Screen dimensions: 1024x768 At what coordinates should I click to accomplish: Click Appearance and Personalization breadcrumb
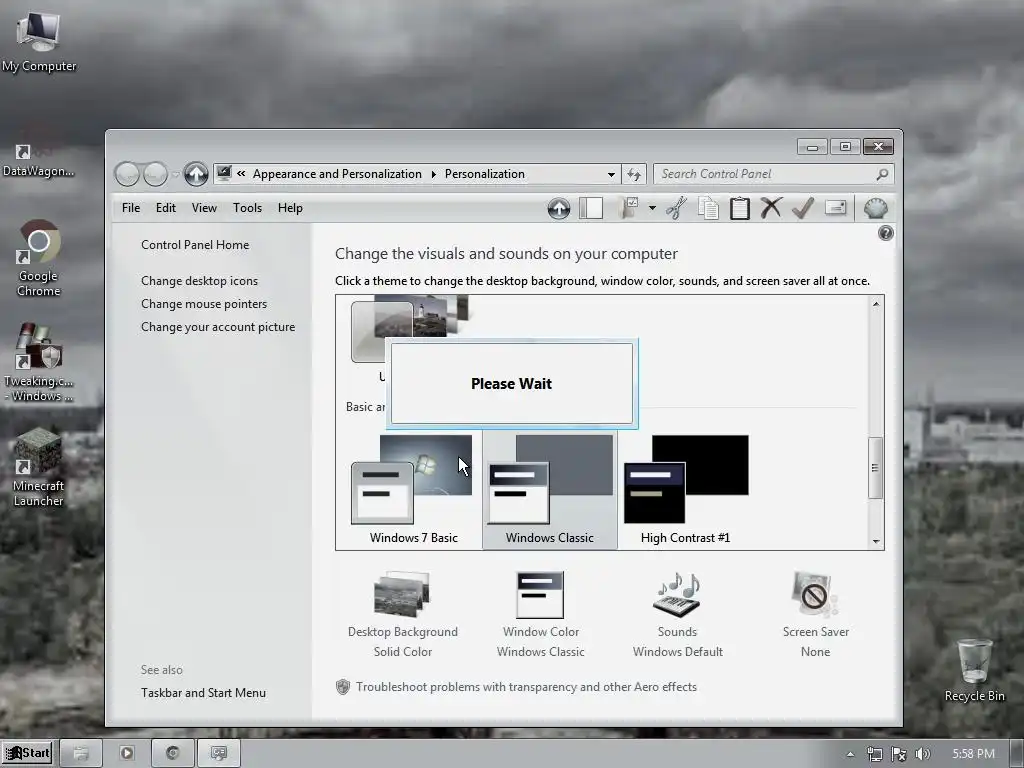[x=337, y=174]
